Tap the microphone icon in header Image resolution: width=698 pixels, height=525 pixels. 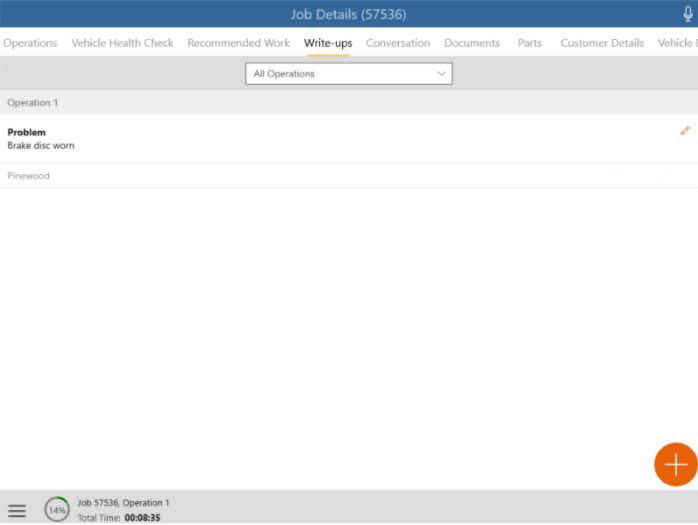(688, 14)
